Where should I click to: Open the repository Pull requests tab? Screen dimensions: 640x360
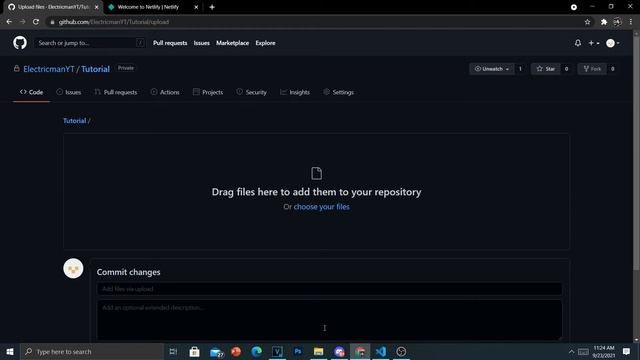tap(116, 92)
